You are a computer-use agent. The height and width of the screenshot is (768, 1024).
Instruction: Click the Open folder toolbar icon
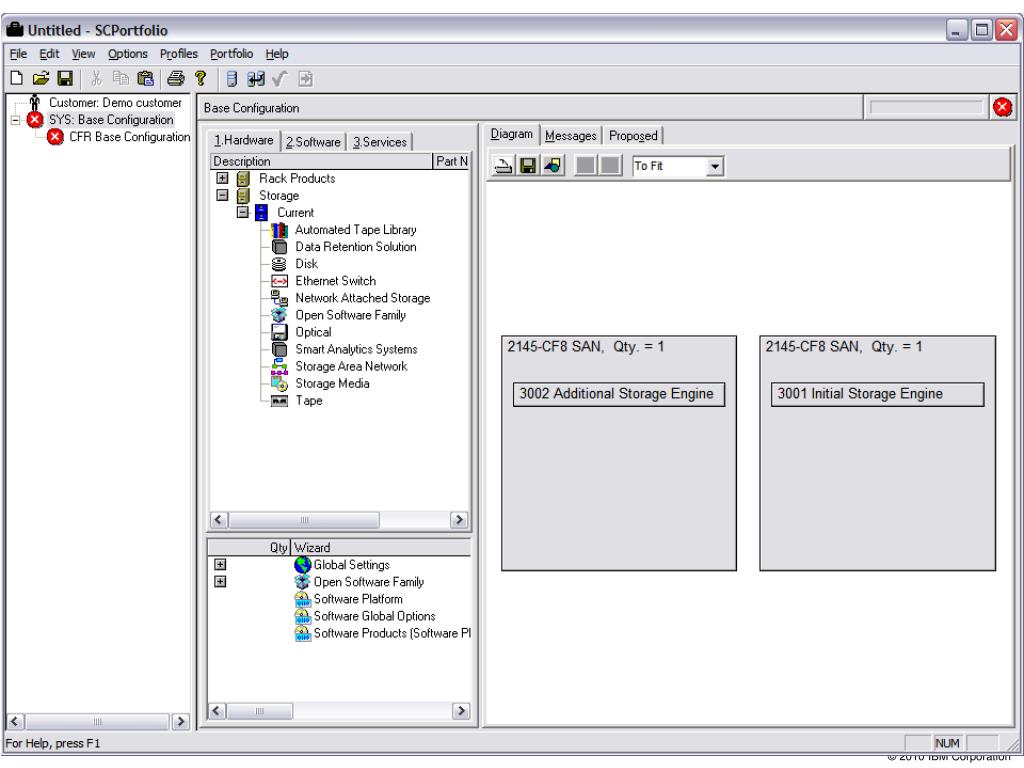40,79
